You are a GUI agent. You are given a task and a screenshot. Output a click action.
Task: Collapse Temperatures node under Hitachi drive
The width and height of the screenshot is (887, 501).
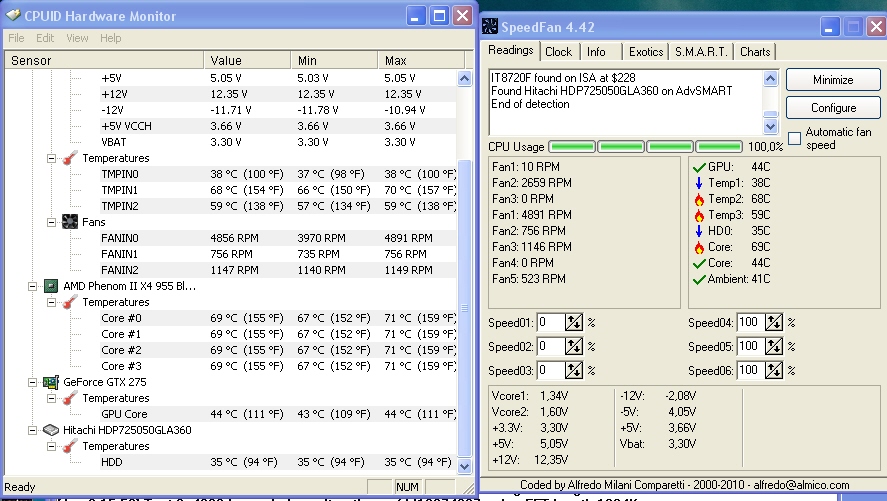tap(51, 447)
